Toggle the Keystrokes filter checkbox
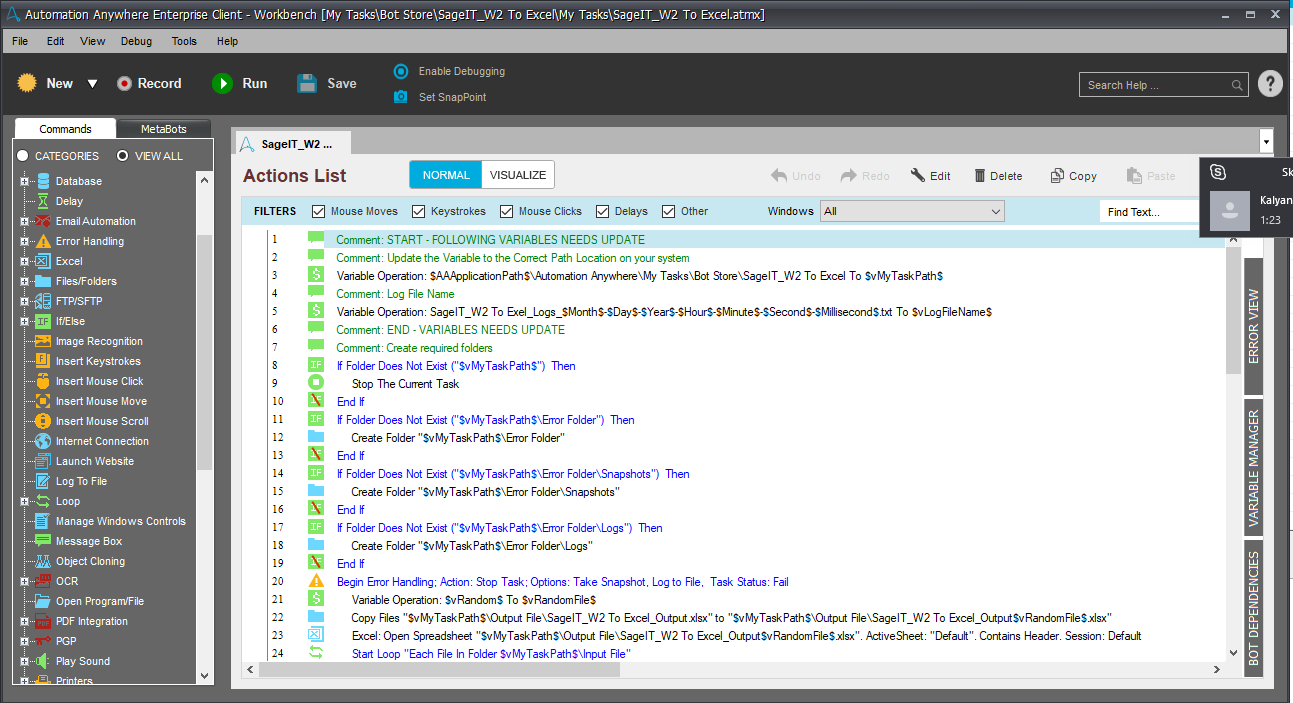 click(x=419, y=211)
